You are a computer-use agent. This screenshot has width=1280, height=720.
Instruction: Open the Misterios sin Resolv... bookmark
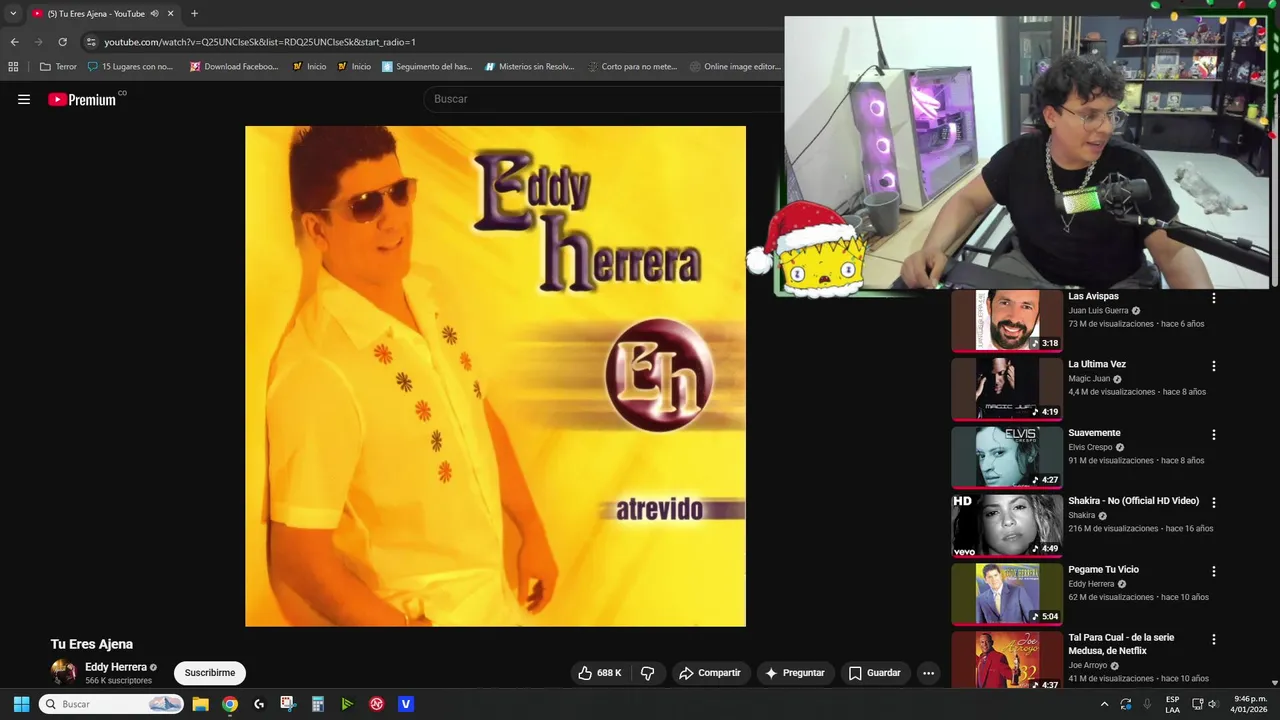[529, 67]
